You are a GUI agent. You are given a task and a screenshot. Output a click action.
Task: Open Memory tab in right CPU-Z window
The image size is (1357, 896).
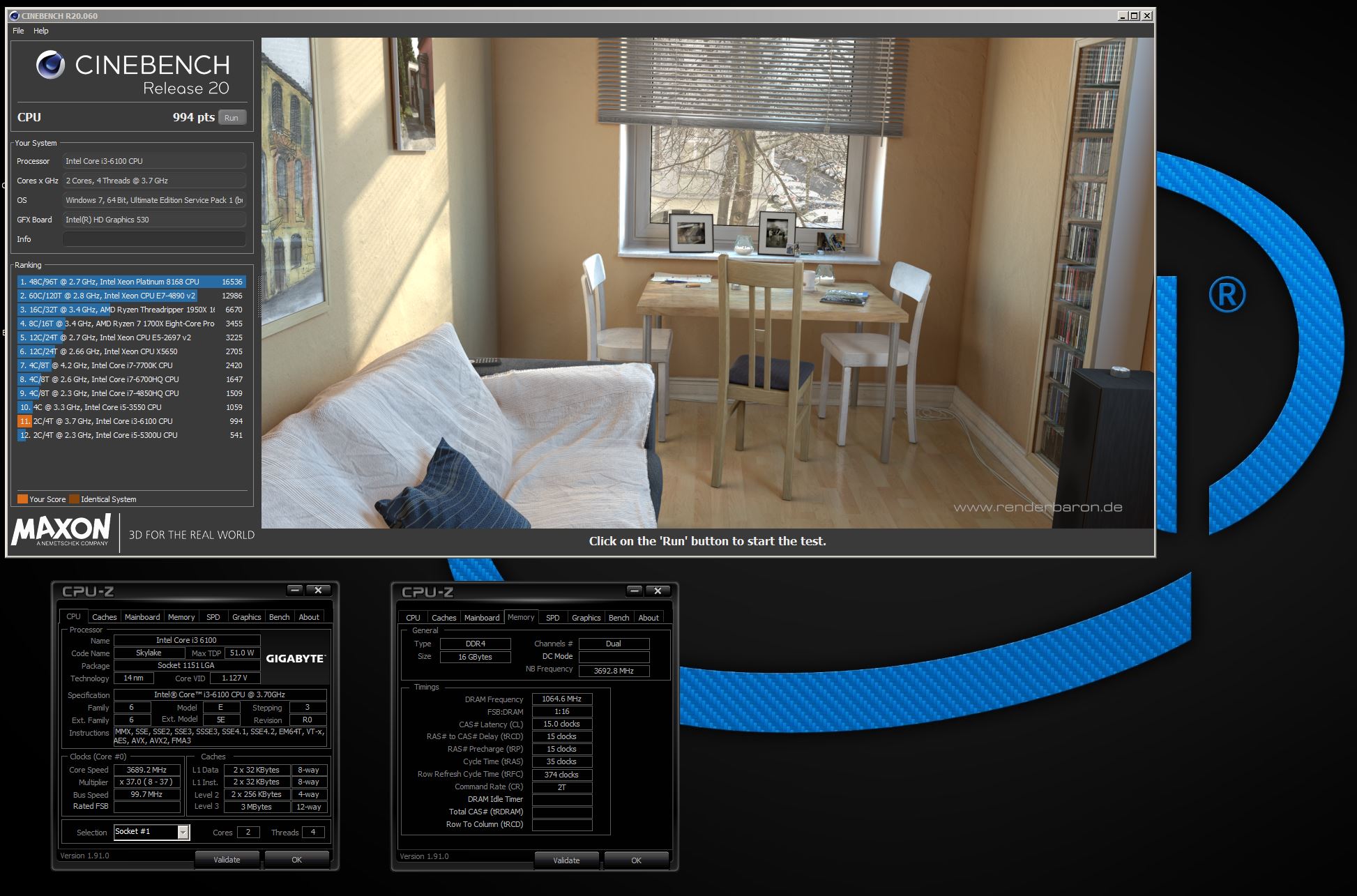[x=521, y=617]
